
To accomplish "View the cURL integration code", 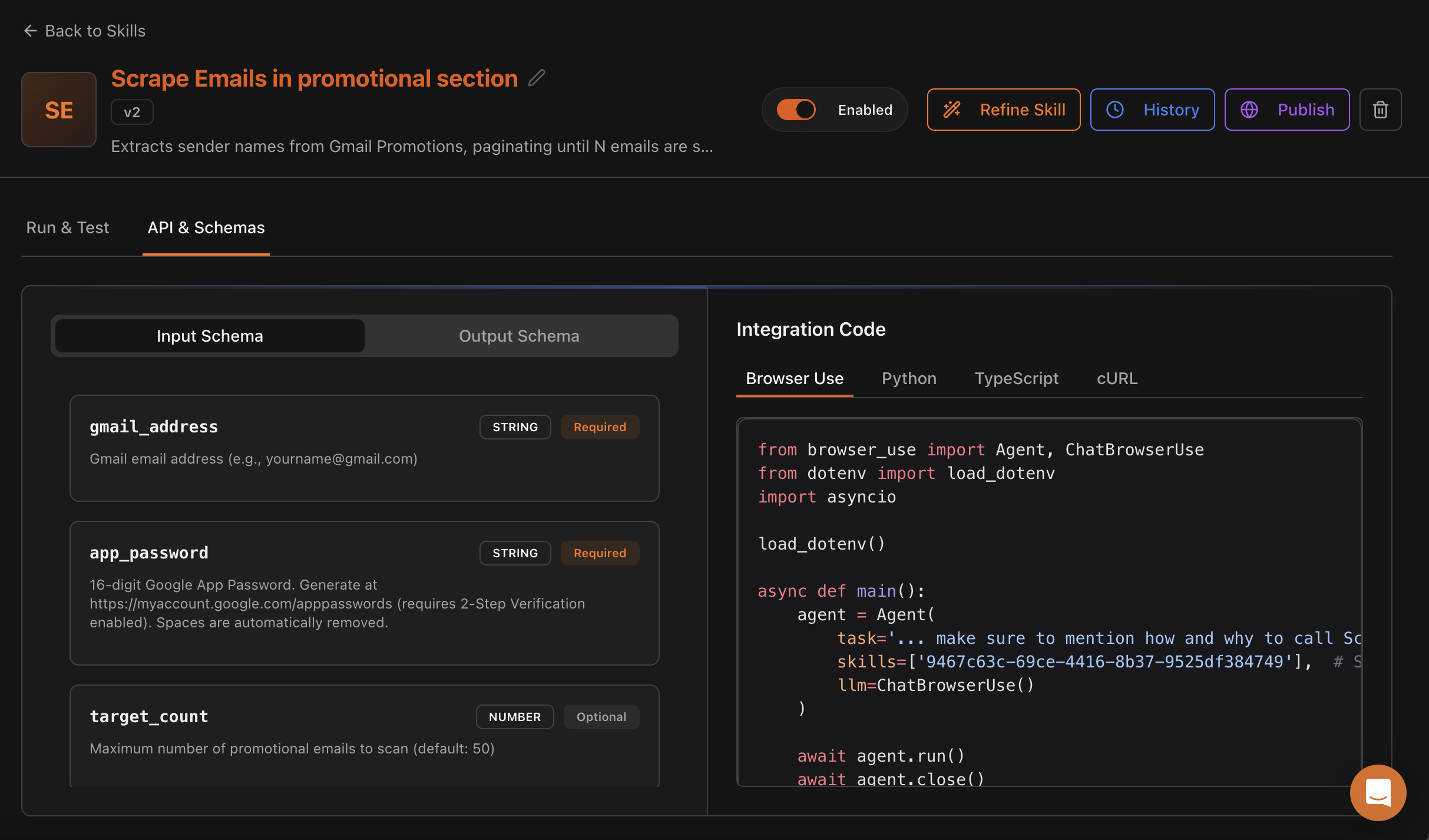I will coord(1117,378).
